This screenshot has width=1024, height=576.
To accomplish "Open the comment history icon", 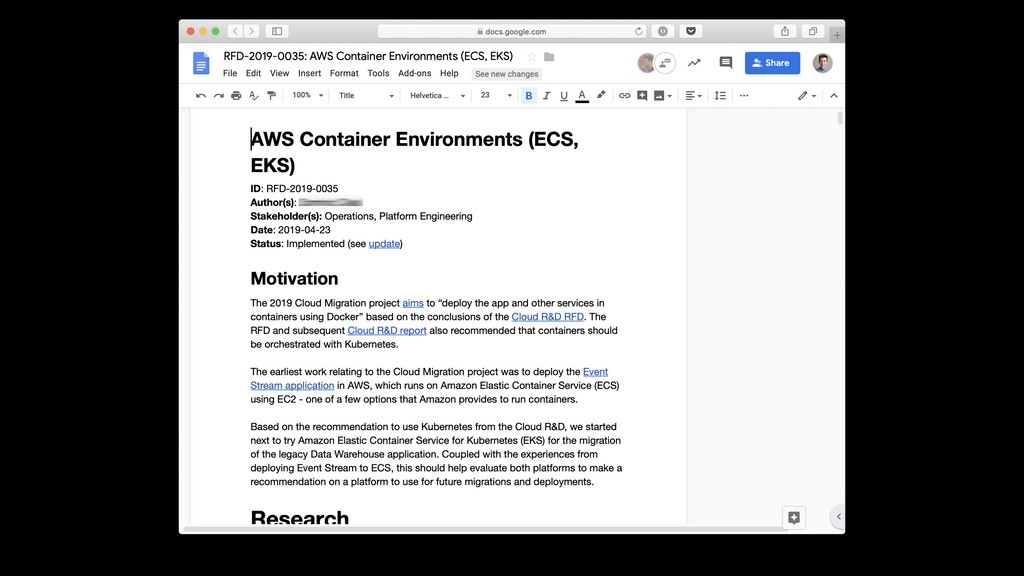I will [x=726, y=63].
